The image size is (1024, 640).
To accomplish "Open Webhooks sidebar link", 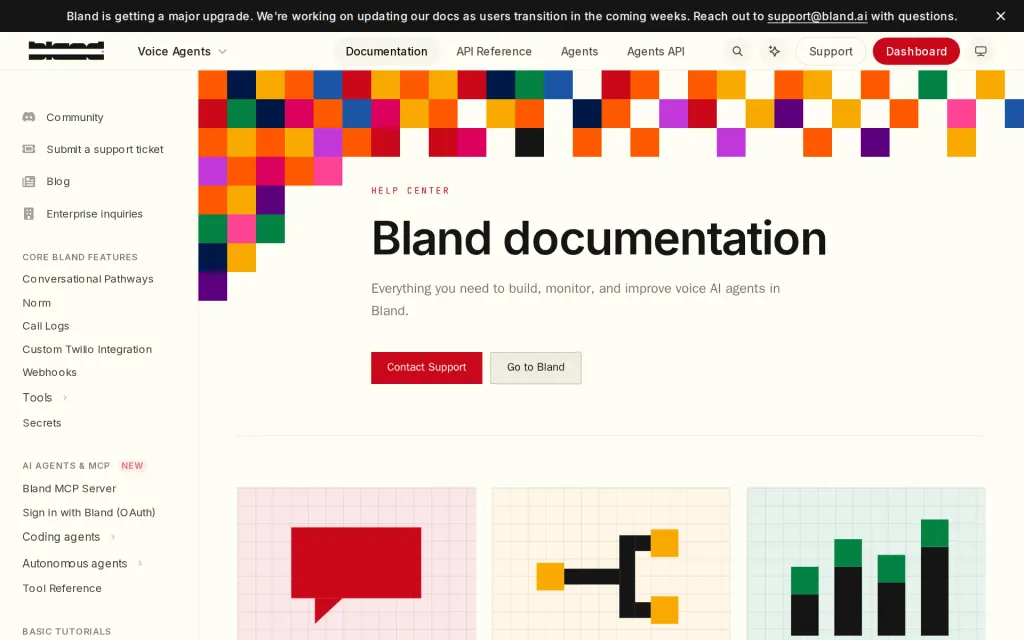I will [x=50, y=372].
